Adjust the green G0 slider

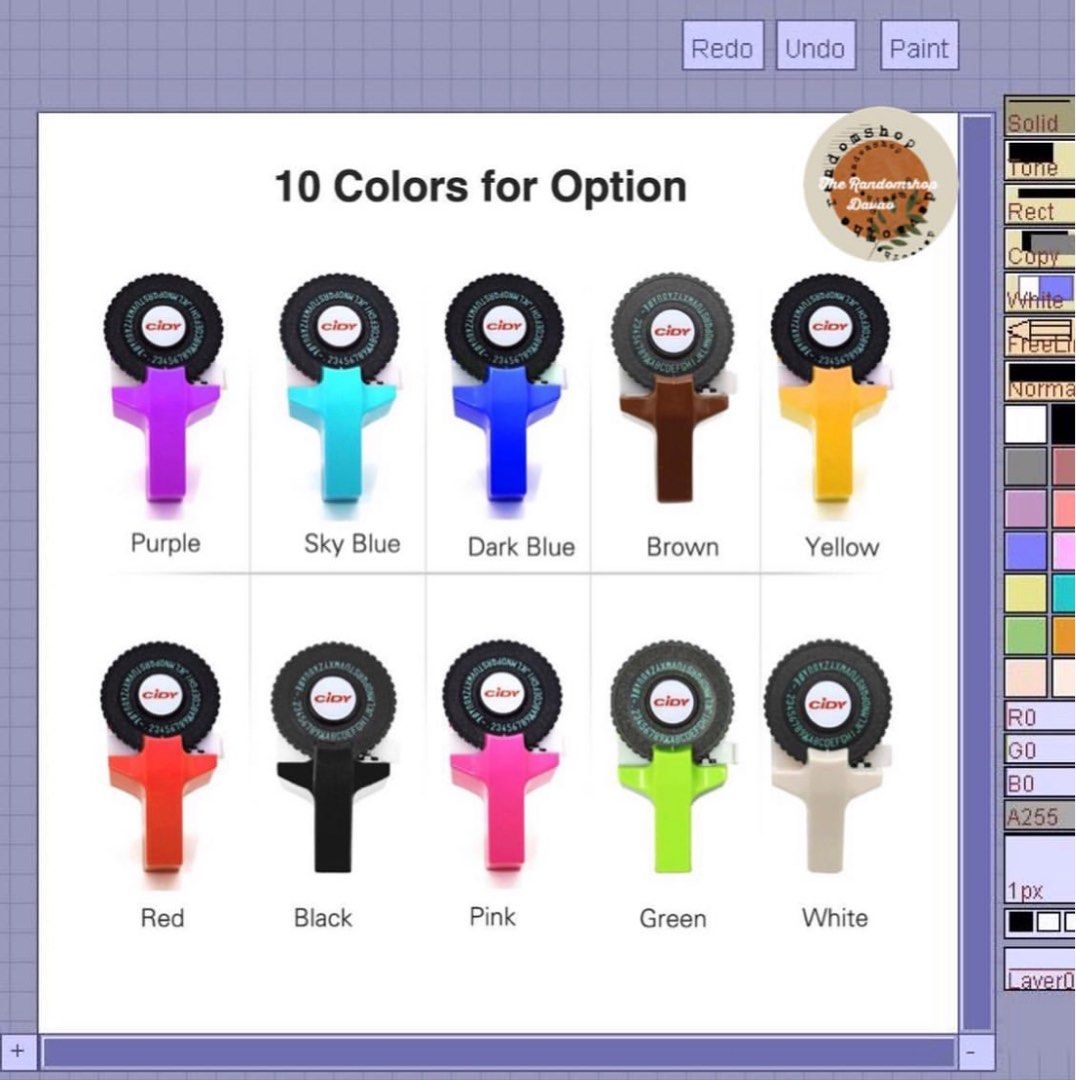[1040, 750]
